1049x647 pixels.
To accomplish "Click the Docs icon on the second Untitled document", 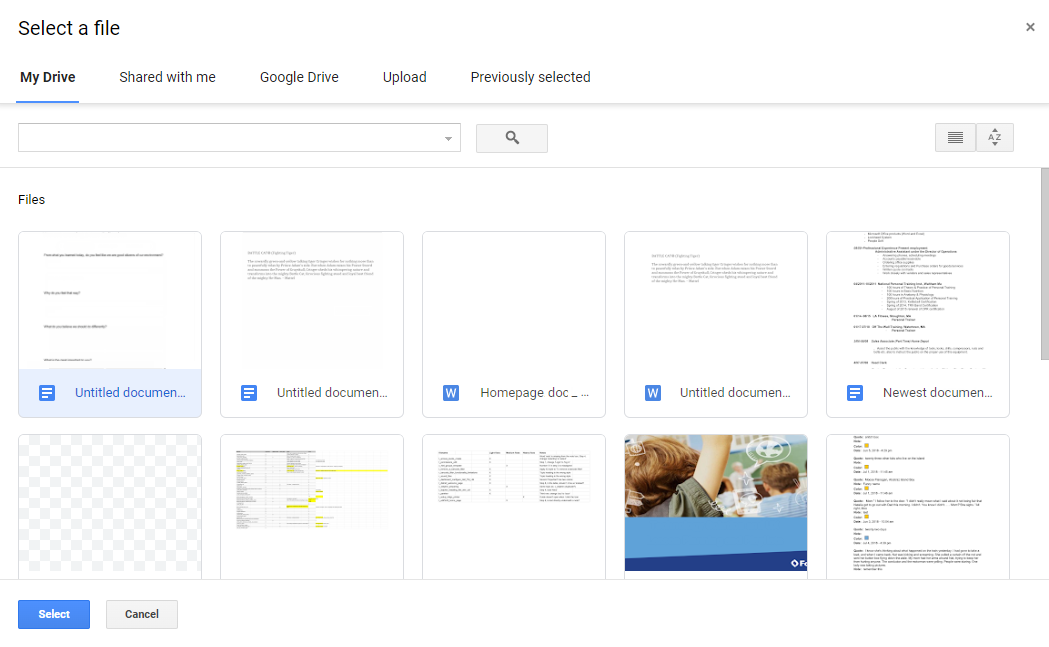I will point(248,392).
